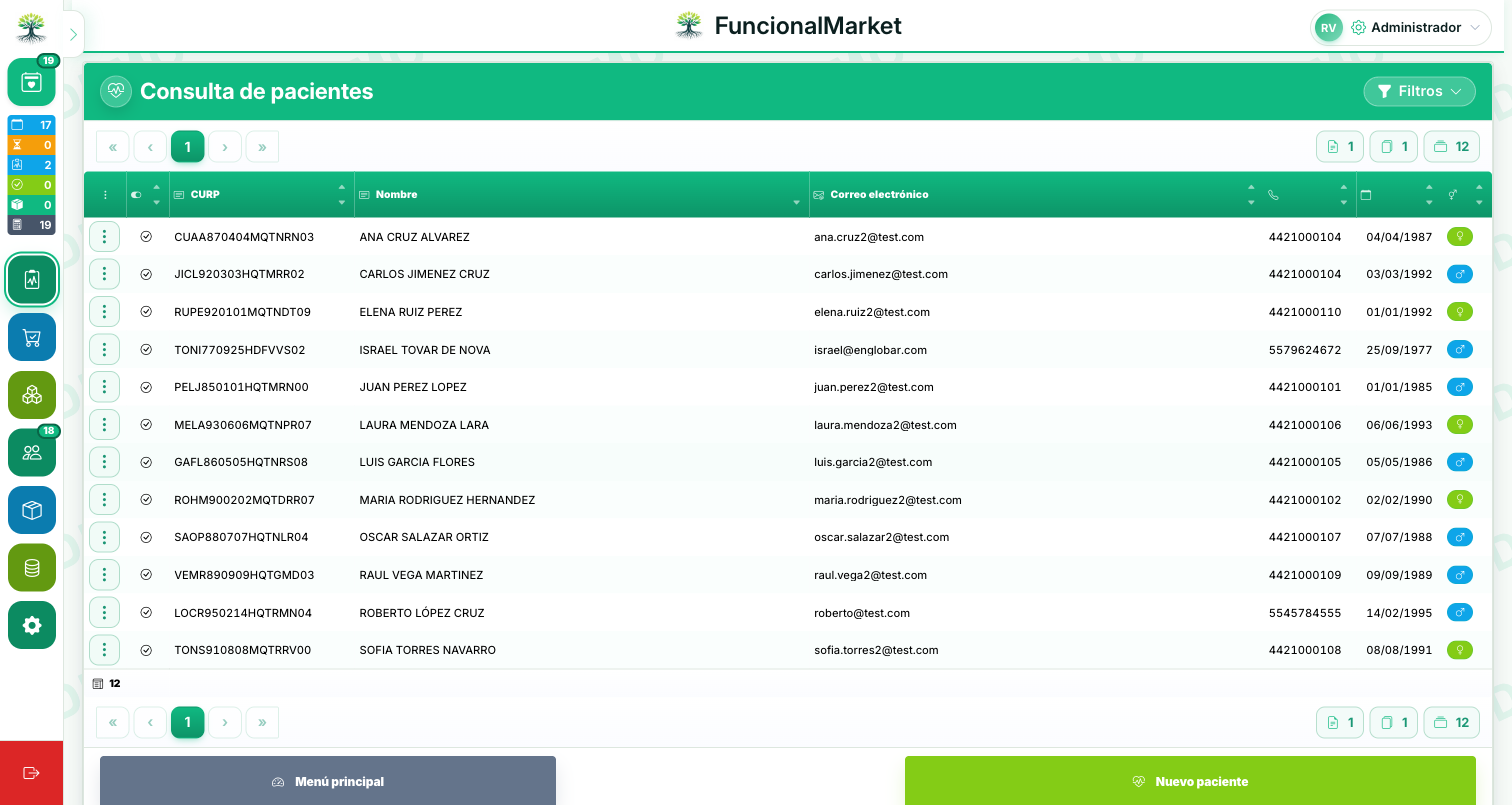Click the female gender badge for SOFIA TORRES NAVARRO
Image resolution: width=1512 pixels, height=805 pixels.
(1460, 650)
